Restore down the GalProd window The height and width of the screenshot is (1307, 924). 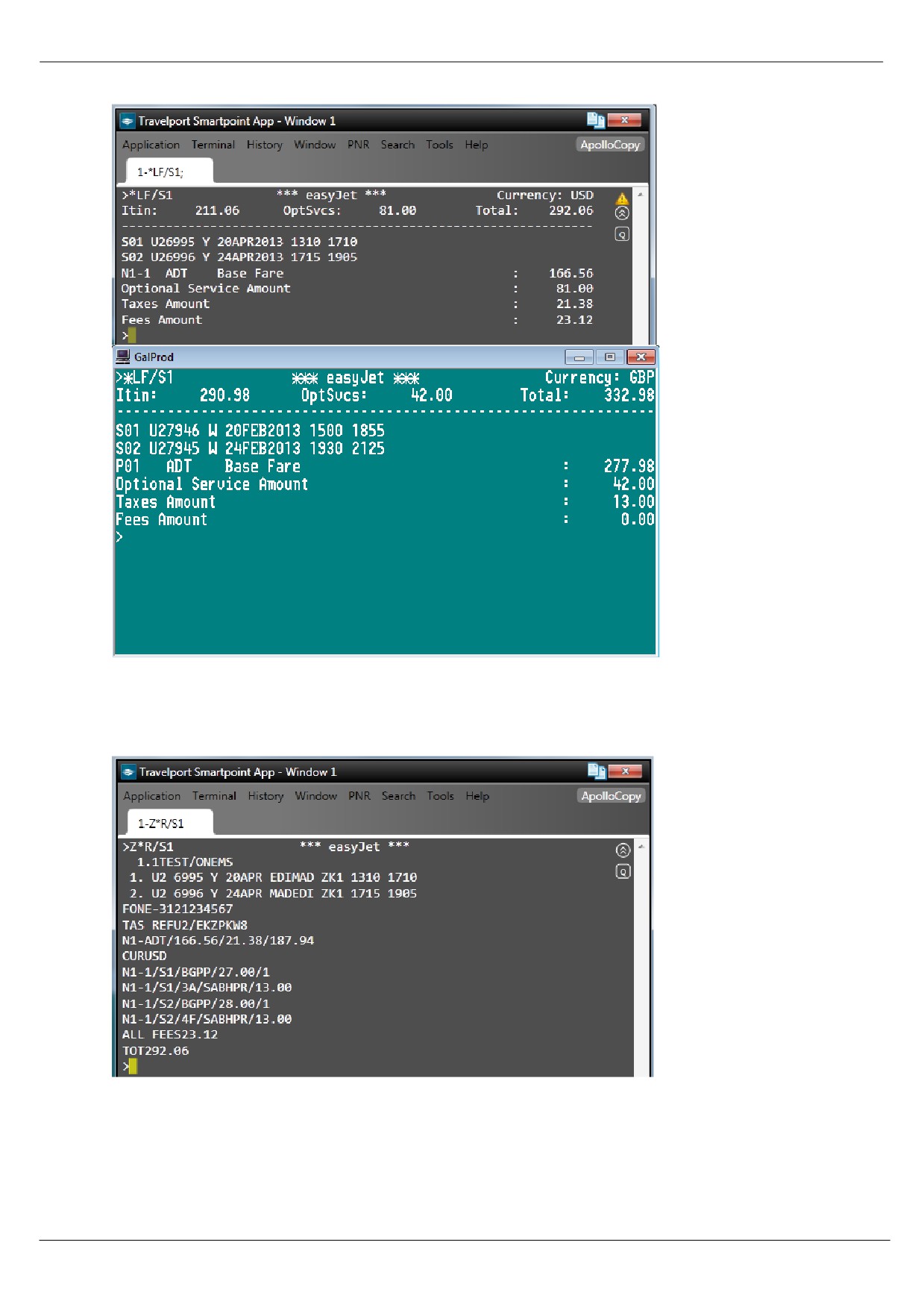(609, 357)
